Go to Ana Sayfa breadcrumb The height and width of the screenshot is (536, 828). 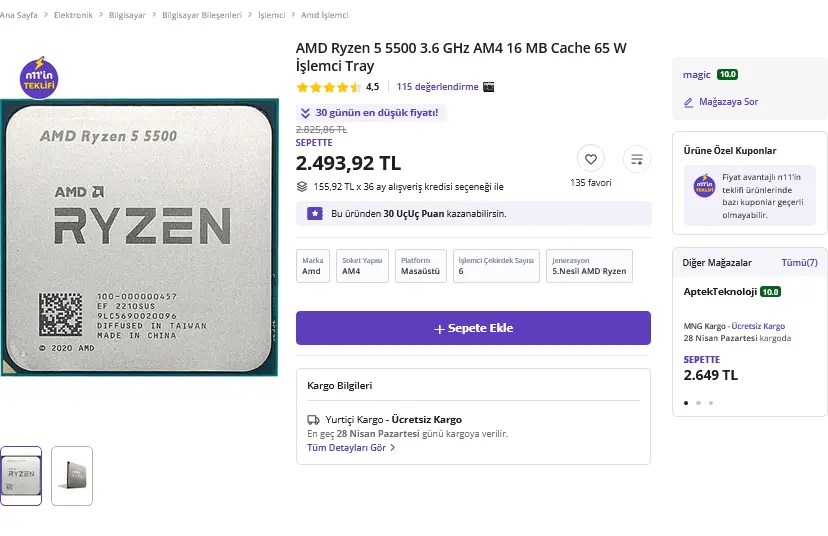18,15
